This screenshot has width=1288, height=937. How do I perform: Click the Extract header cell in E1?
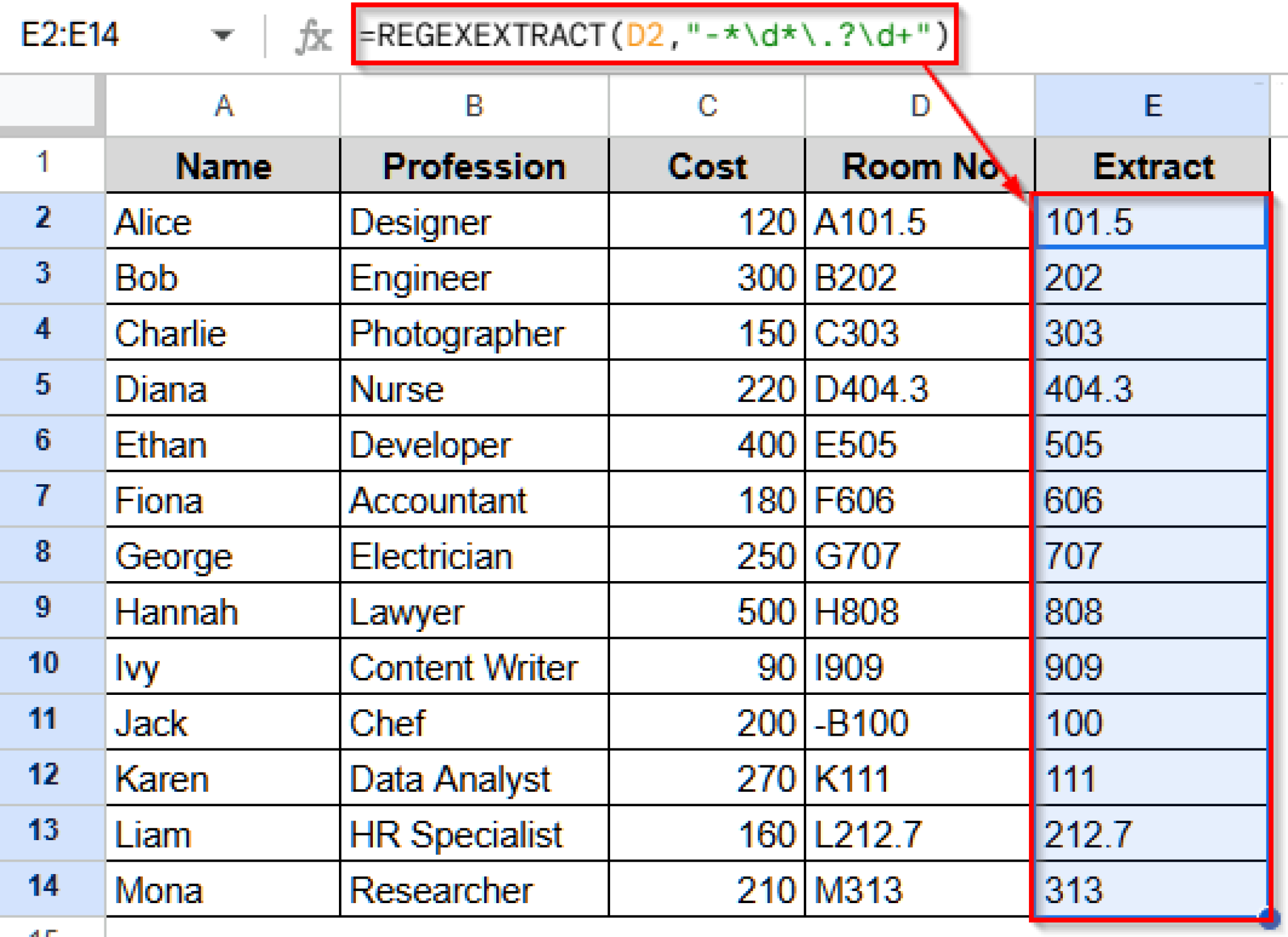pyautogui.click(x=1153, y=165)
